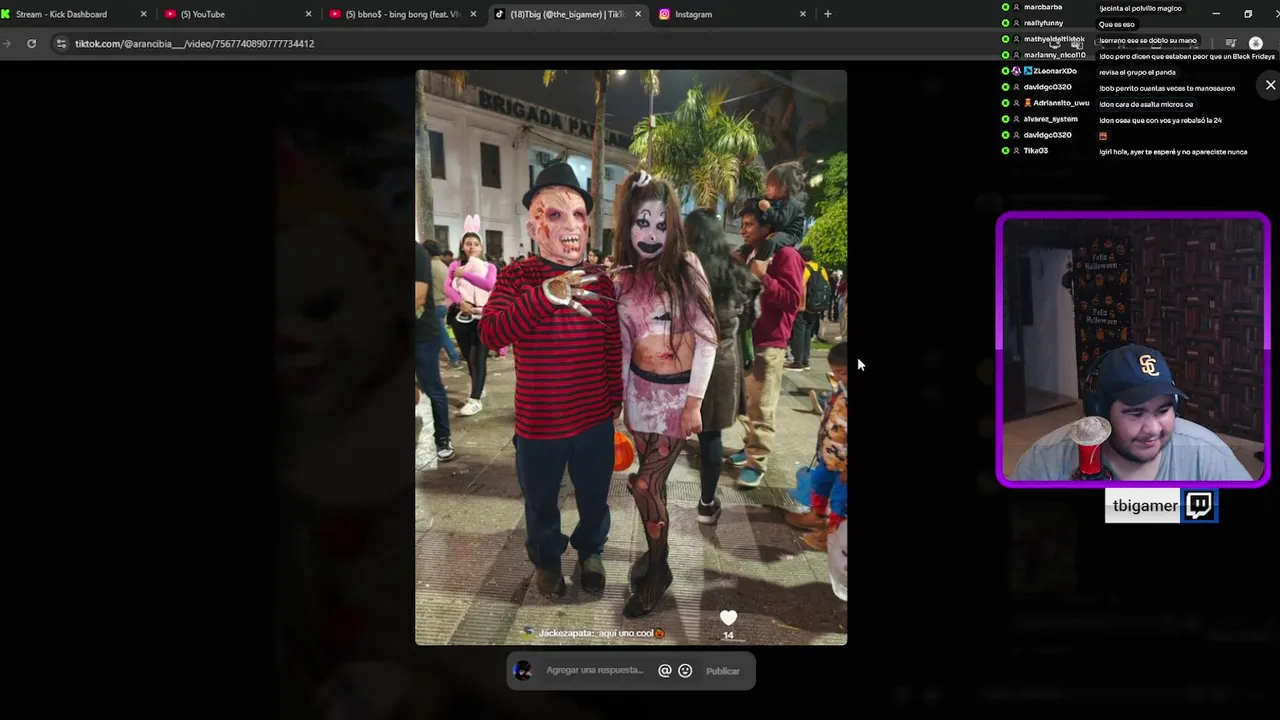Close the Stream - Kick Dashboard tab

pos(143,14)
